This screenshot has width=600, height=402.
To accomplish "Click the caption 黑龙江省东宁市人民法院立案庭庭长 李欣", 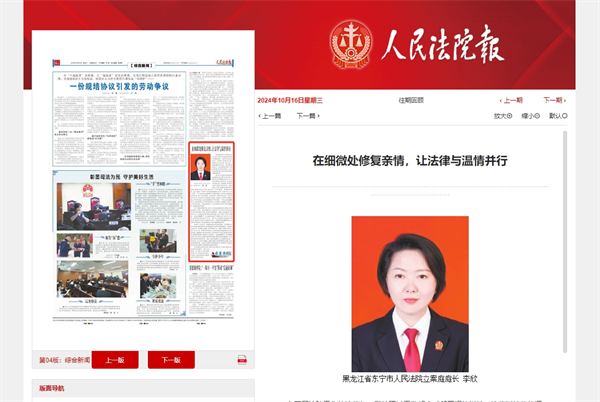I will pos(410,379).
